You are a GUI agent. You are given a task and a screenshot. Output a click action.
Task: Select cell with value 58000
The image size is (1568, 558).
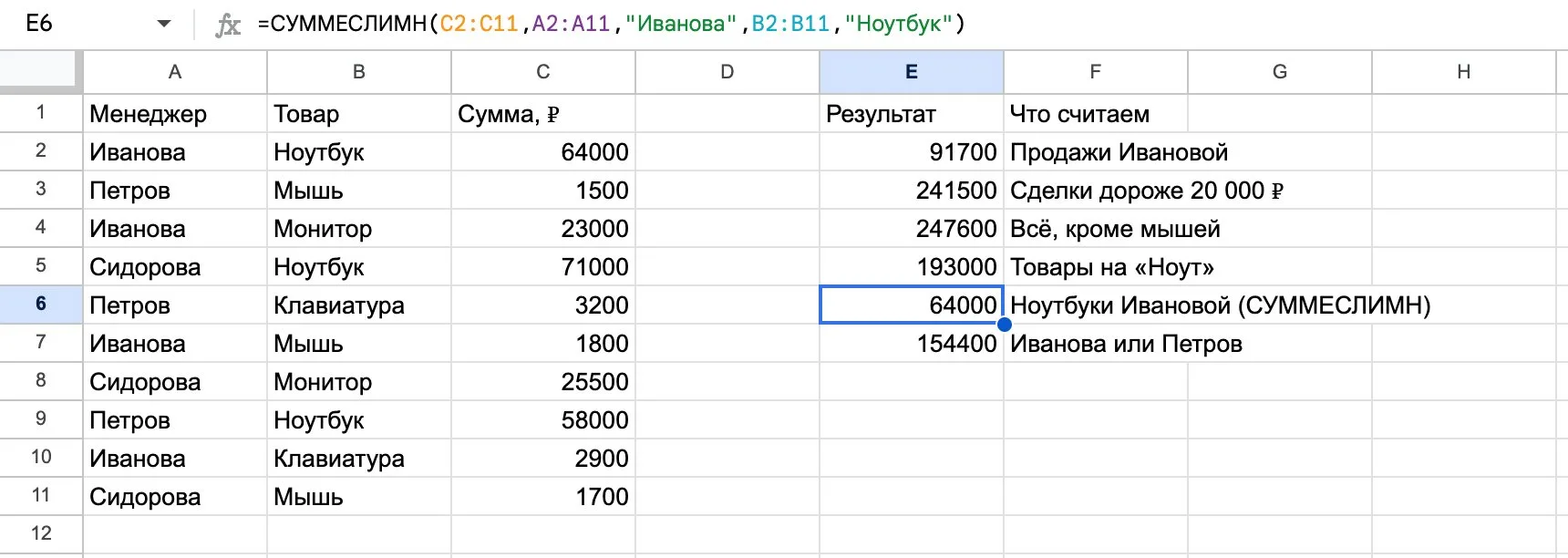(x=543, y=420)
